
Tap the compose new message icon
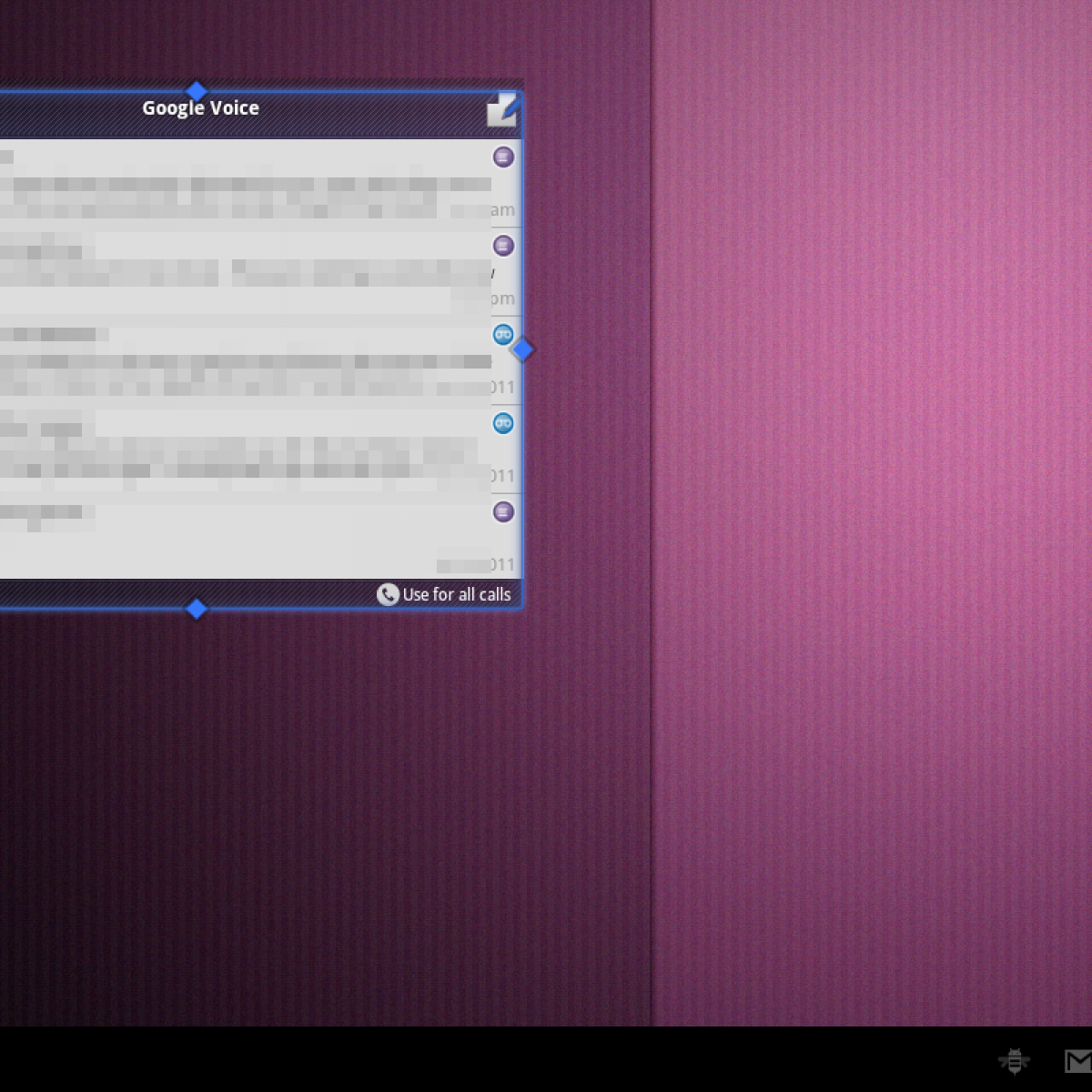(500, 109)
